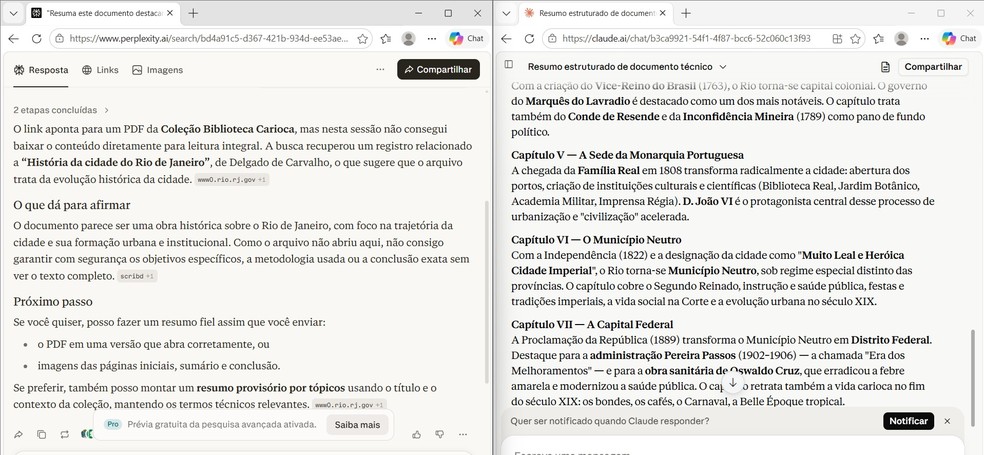
Task: Switch to the Resposta tab
Action: (x=41, y=70)
